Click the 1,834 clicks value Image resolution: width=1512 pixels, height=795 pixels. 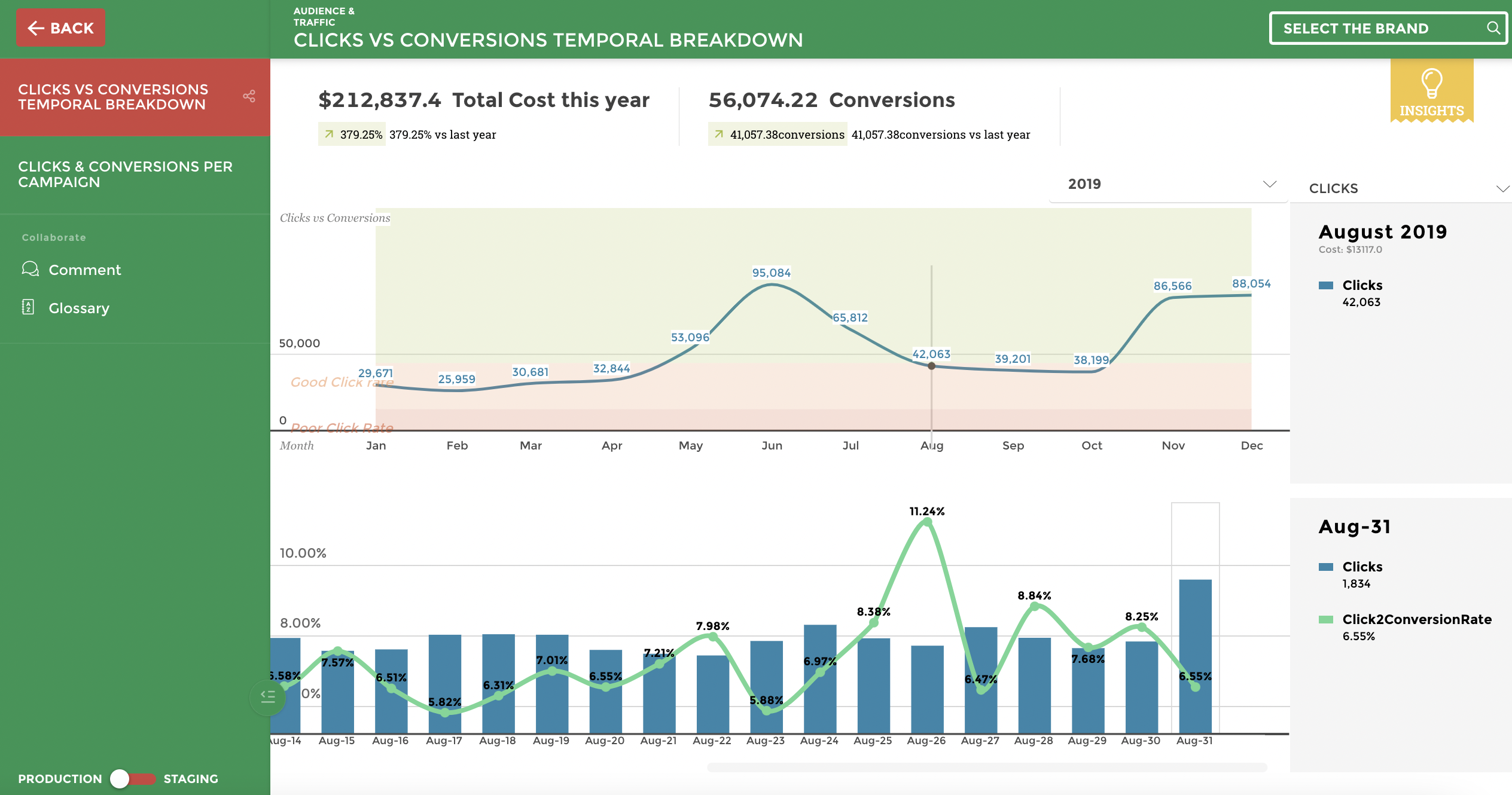[1356, 583]
